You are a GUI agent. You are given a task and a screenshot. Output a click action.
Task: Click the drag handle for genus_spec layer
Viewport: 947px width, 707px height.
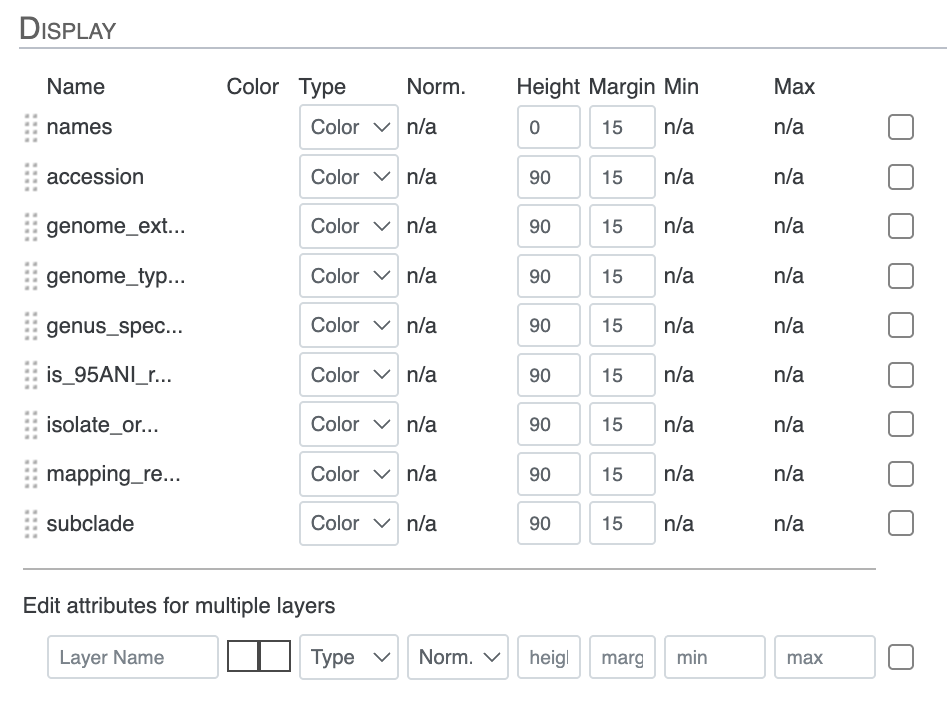(31, 326)
